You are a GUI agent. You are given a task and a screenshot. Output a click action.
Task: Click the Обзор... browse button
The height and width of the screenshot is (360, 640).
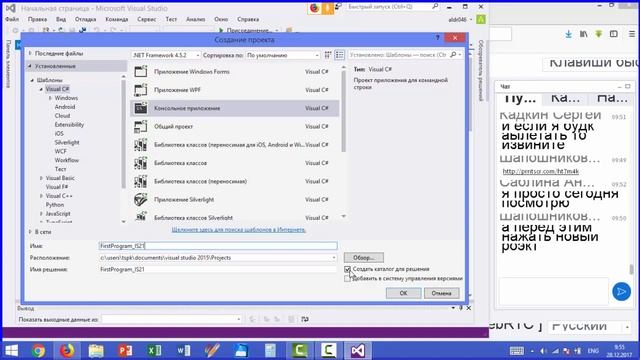pyautogui.click(x=363, y=258)
